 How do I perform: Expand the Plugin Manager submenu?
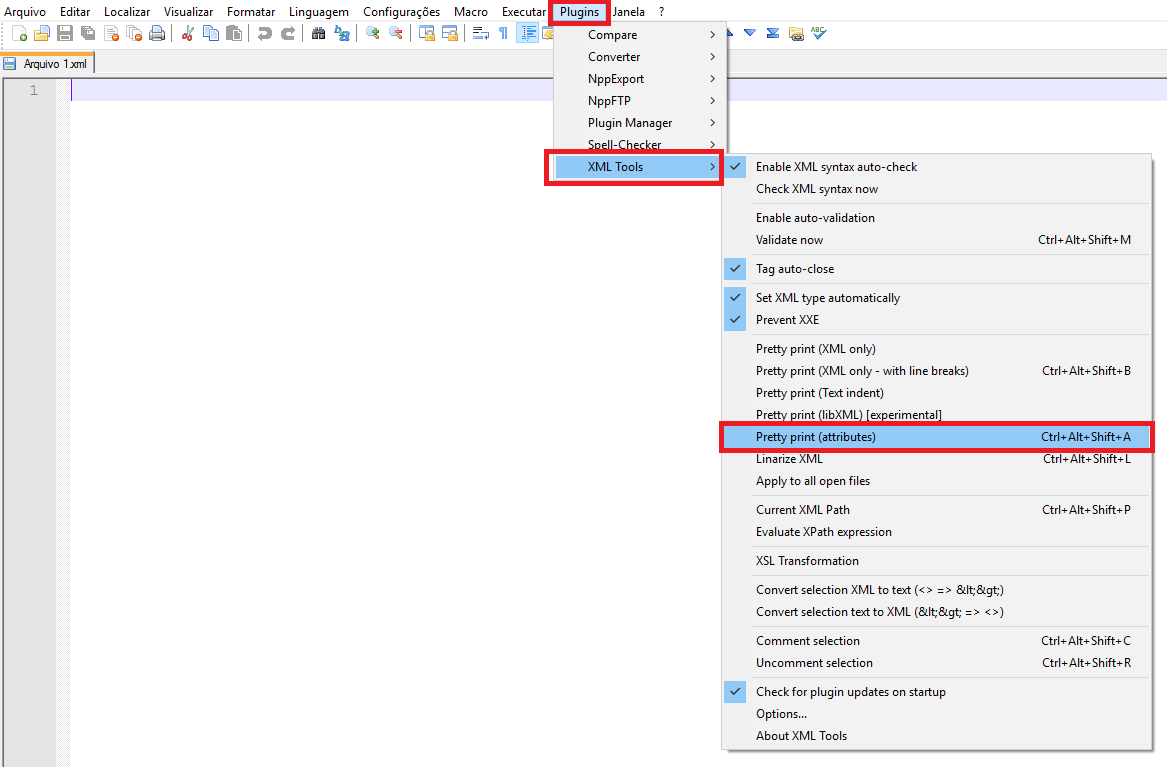coord(639,123)
